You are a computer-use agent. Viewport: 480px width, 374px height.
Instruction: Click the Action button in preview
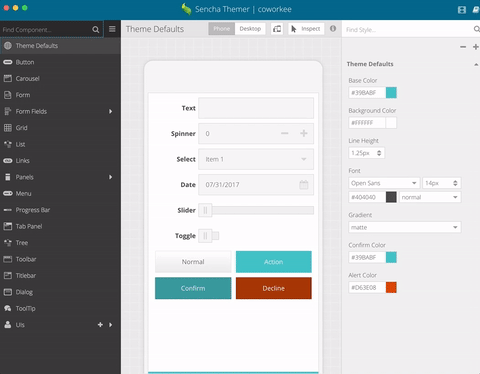(x=274, y=262)
